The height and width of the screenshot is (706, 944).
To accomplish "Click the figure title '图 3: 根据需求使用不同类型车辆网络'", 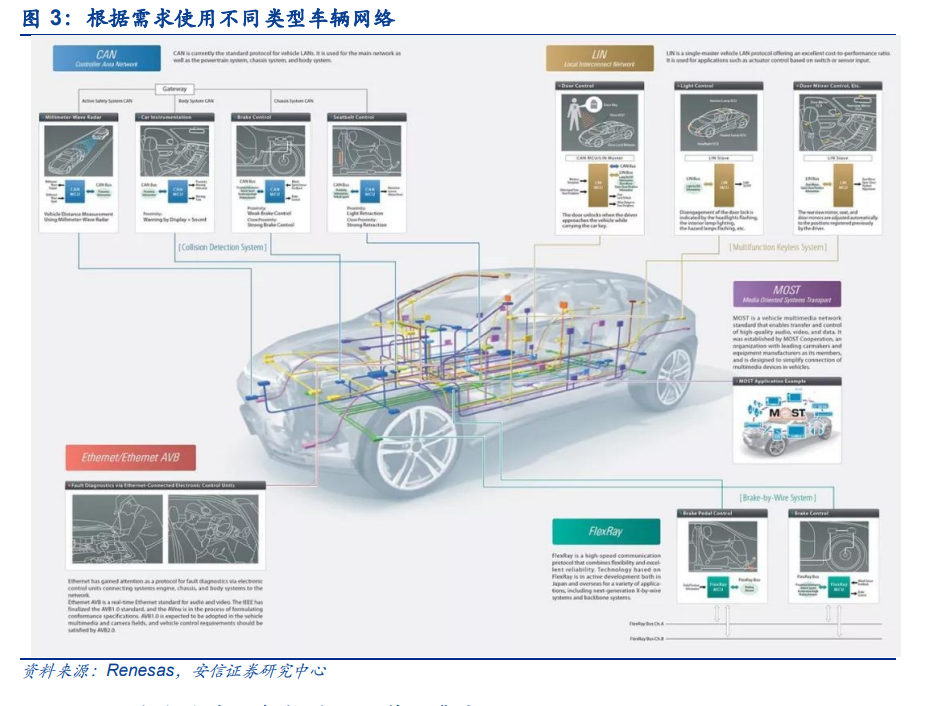I will [x=208, y=18].
